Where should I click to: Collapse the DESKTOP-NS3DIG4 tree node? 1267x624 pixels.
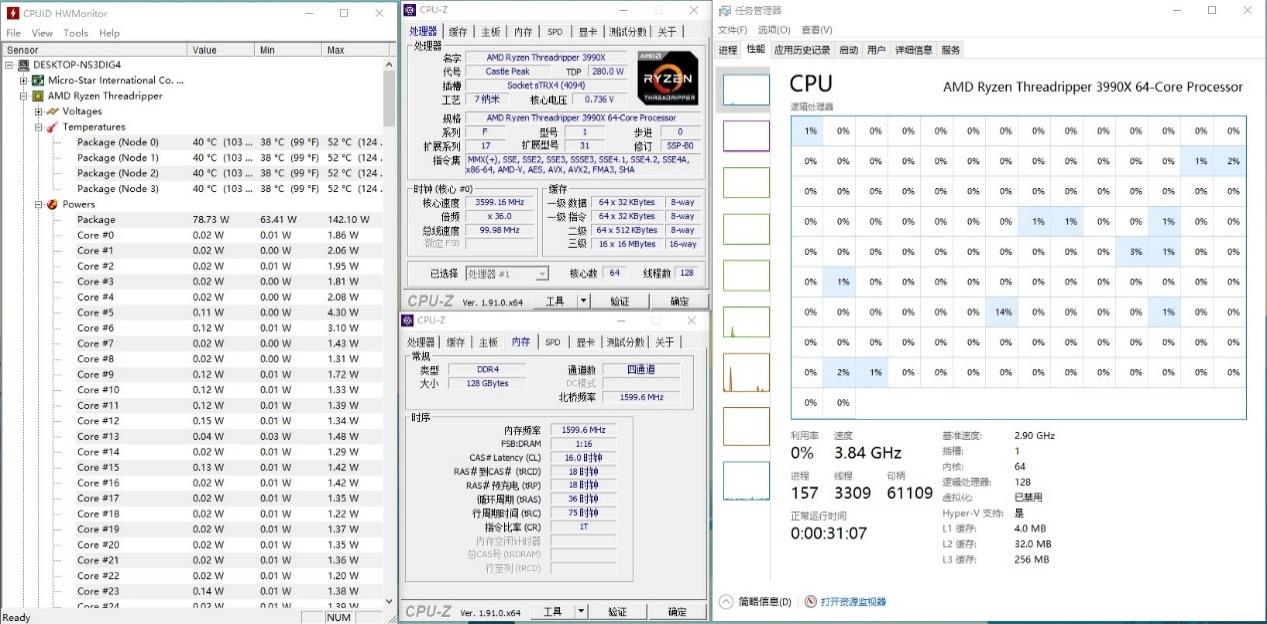click(x=9, y=65)
